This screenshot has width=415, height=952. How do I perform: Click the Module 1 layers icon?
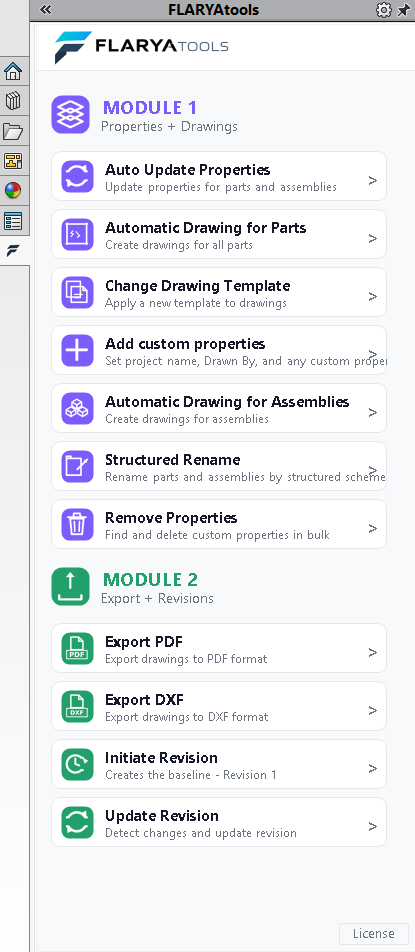click(x=70, y=115)
